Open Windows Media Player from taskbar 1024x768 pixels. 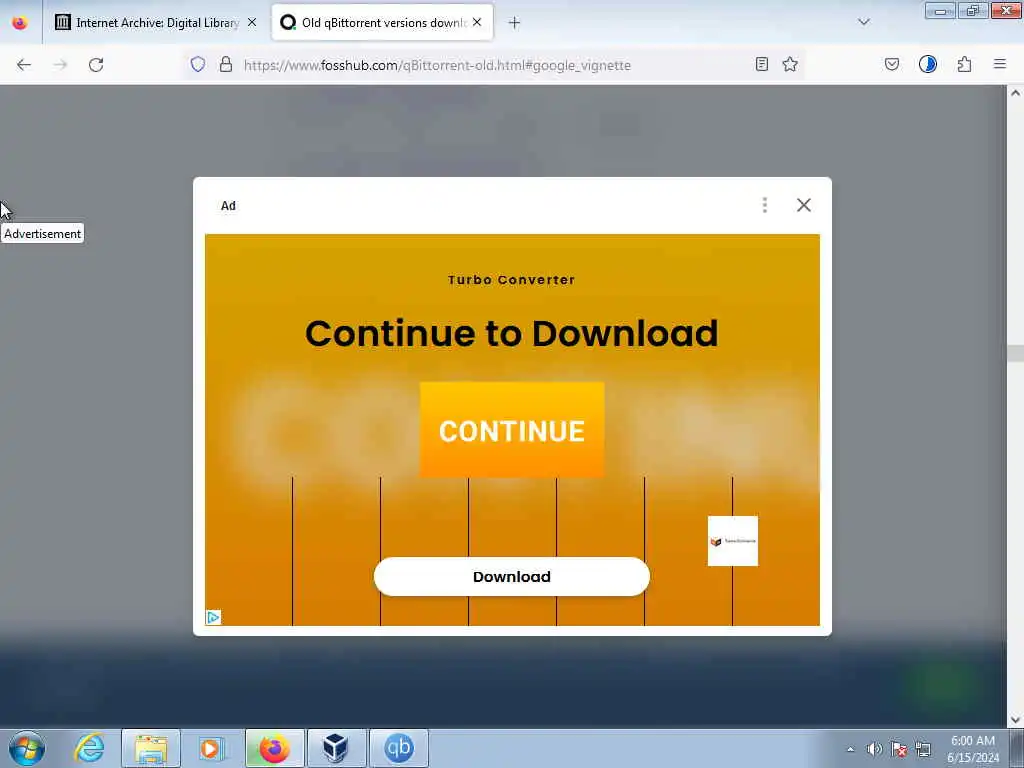212,748
